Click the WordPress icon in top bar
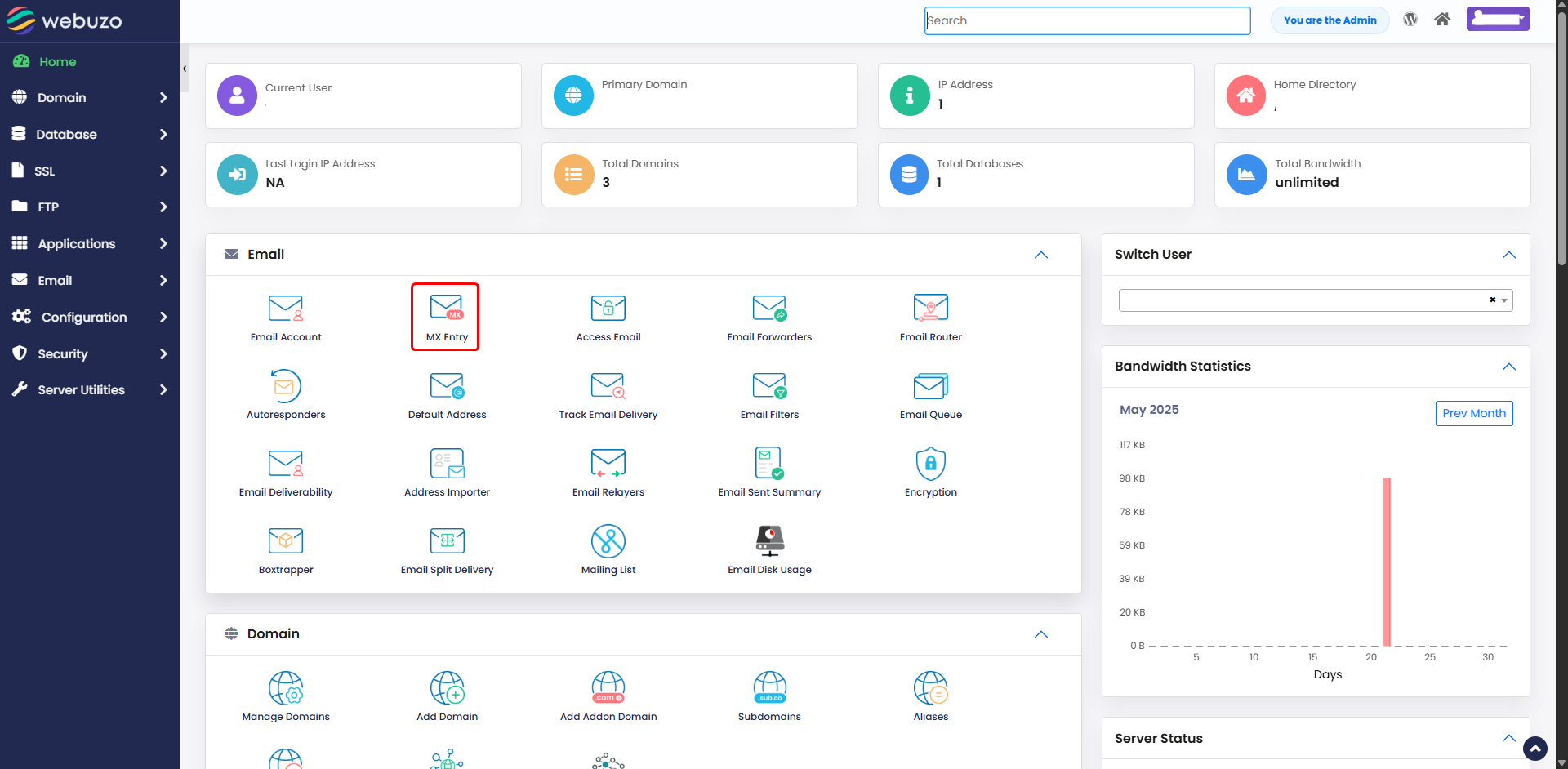 tap(1410, 20)
